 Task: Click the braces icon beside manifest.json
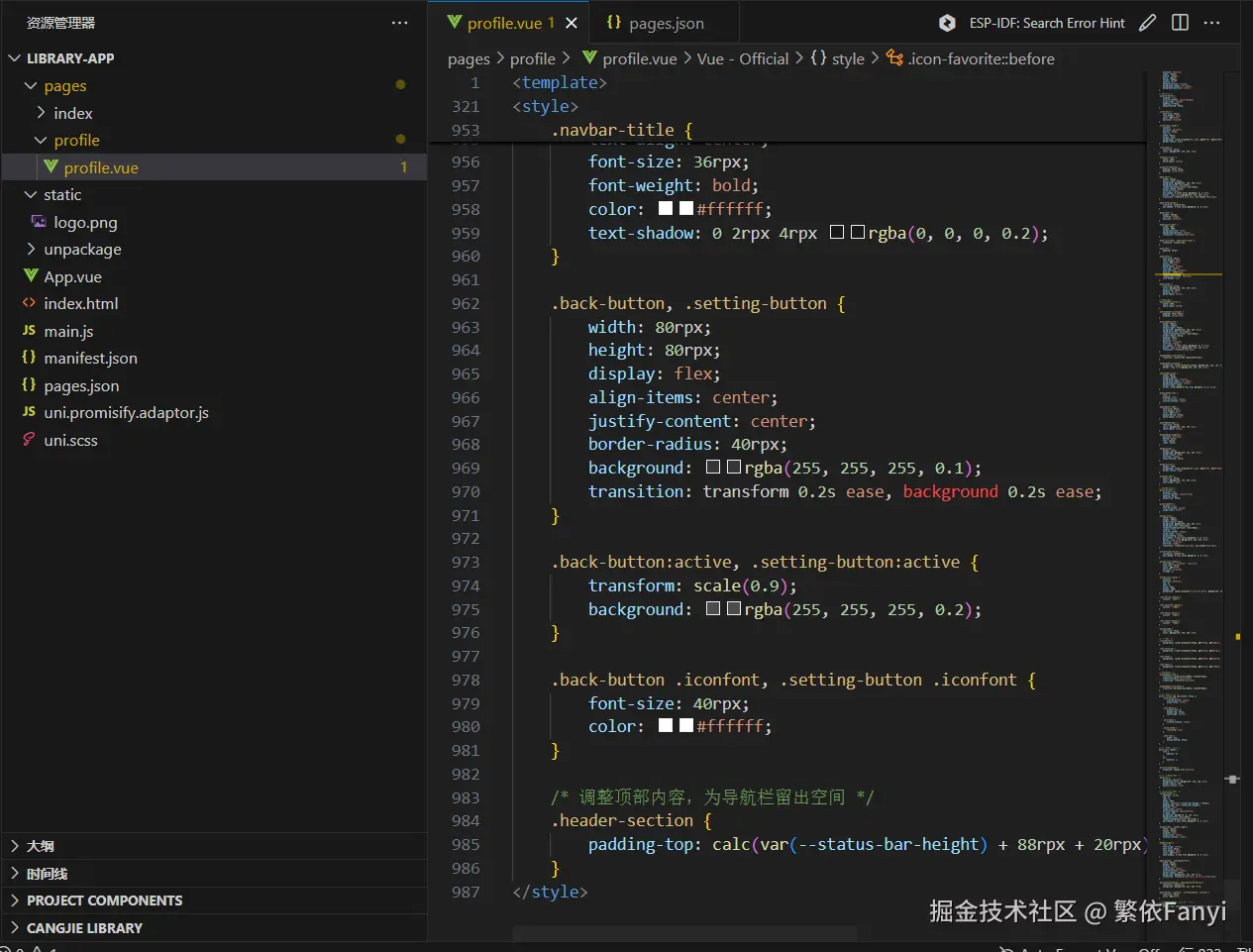(29, 358)
